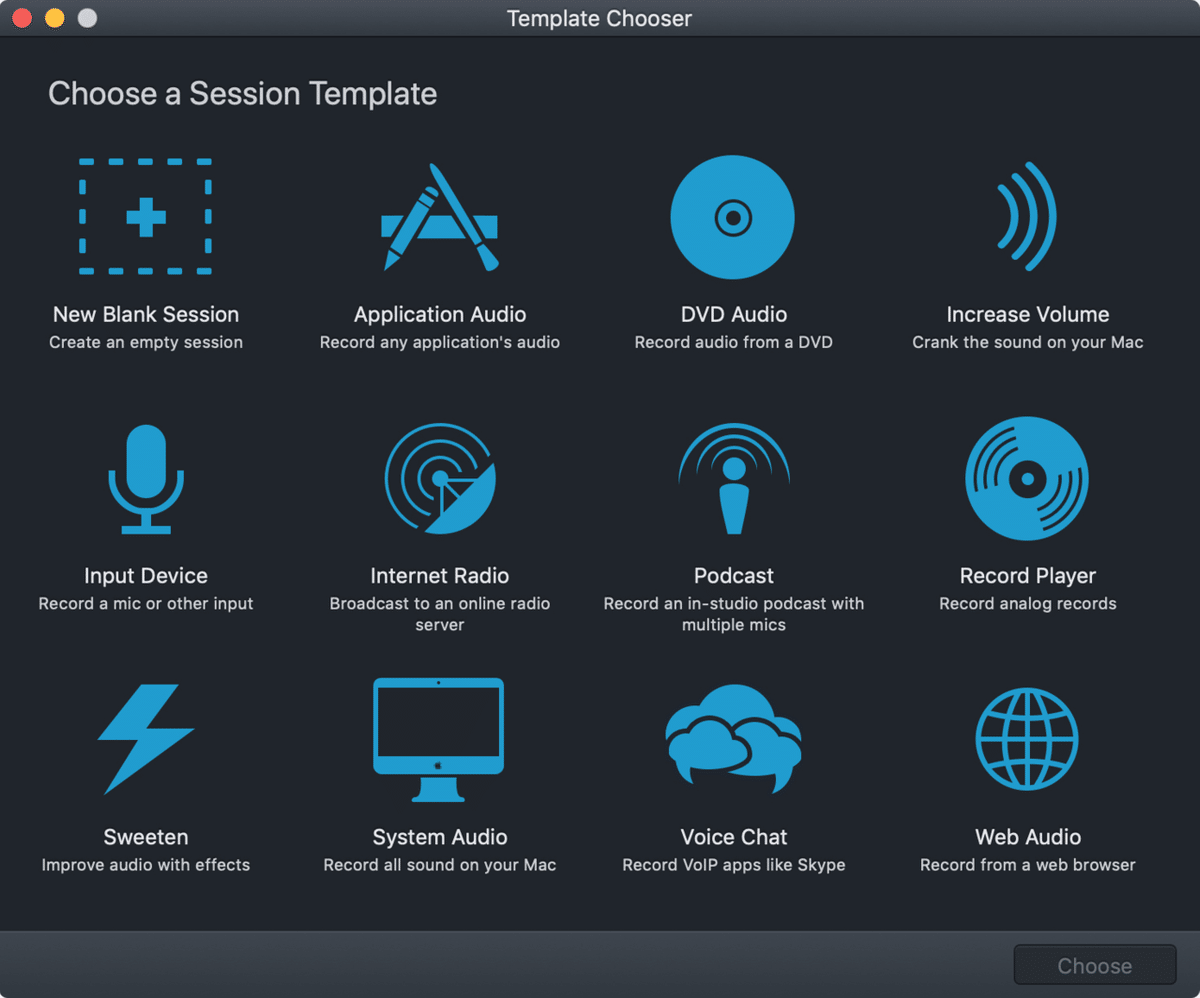This screenshot has height=998, width=1200.
Task: Close the Template Chooser window
Action: tap(21, 18)
